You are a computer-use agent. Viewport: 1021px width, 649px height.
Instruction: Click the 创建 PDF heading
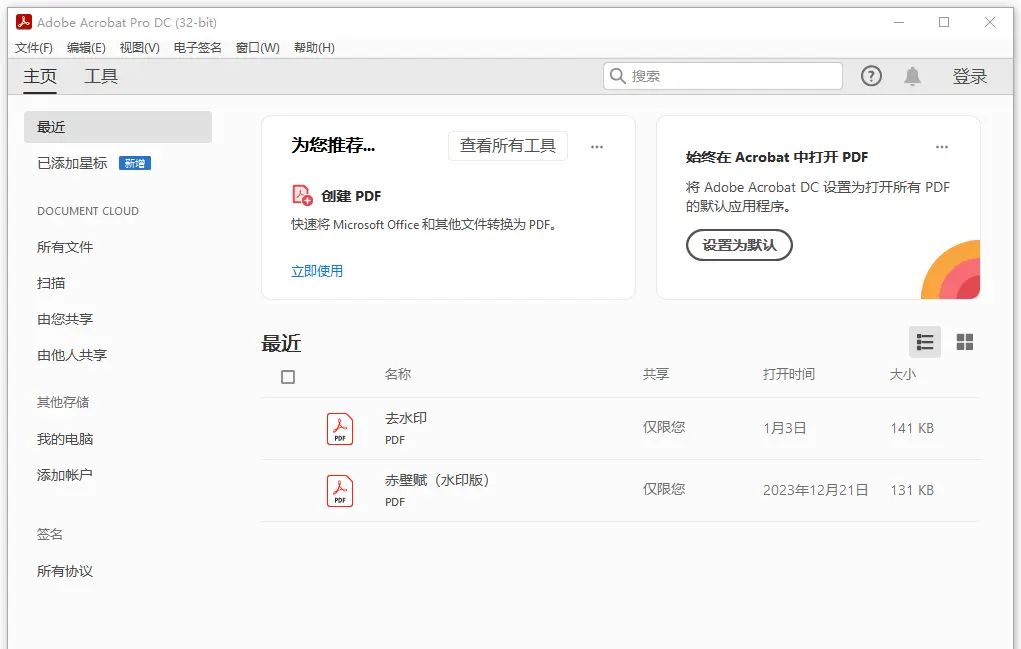coord(351,196)
